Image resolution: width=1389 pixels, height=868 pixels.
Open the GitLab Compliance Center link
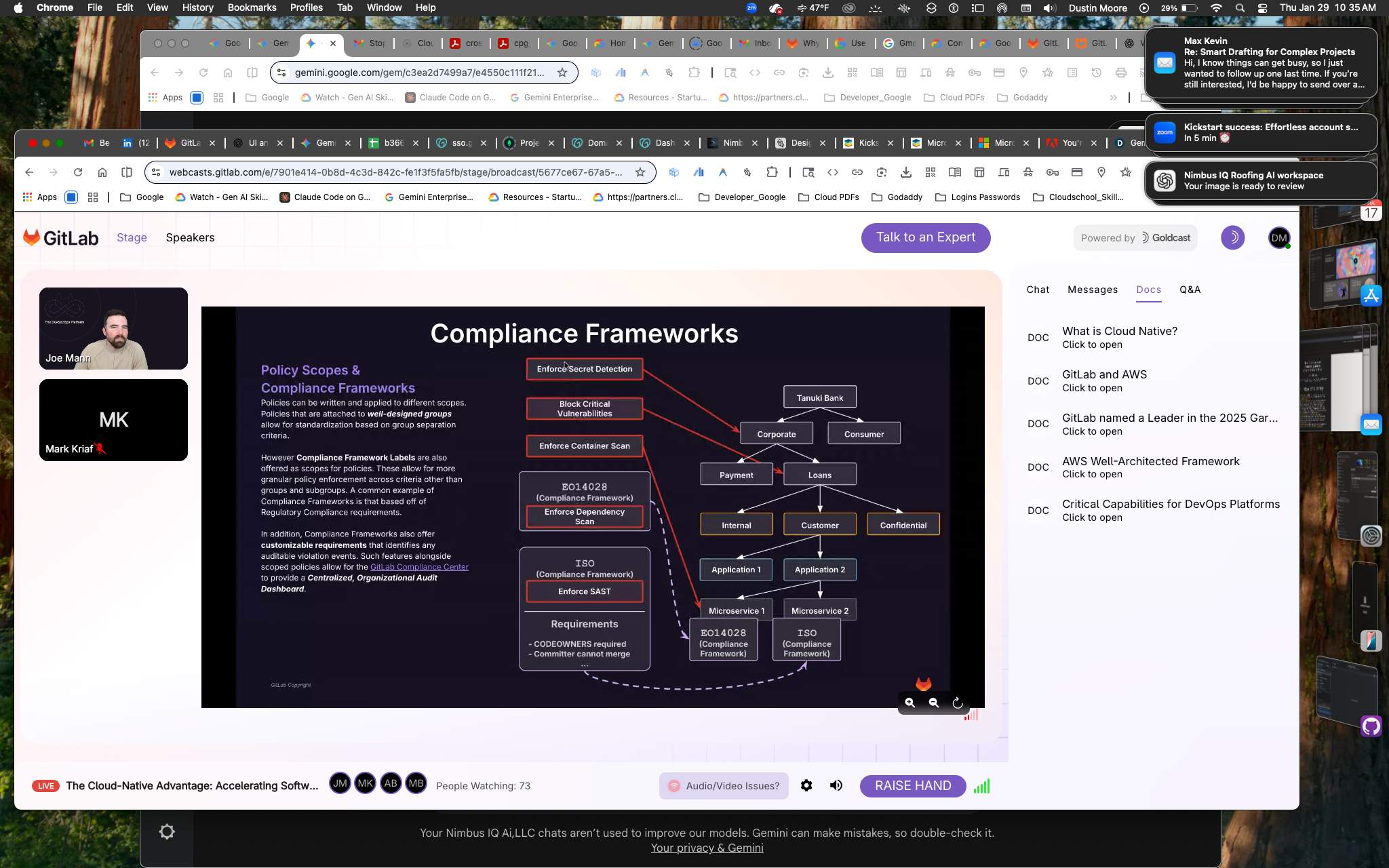(x=419, y=567)
